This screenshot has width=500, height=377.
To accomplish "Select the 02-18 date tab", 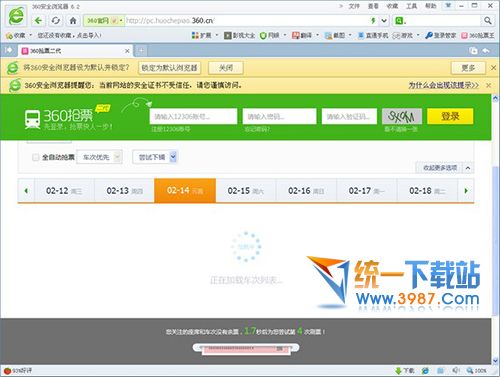I will (x=427, y=191).
